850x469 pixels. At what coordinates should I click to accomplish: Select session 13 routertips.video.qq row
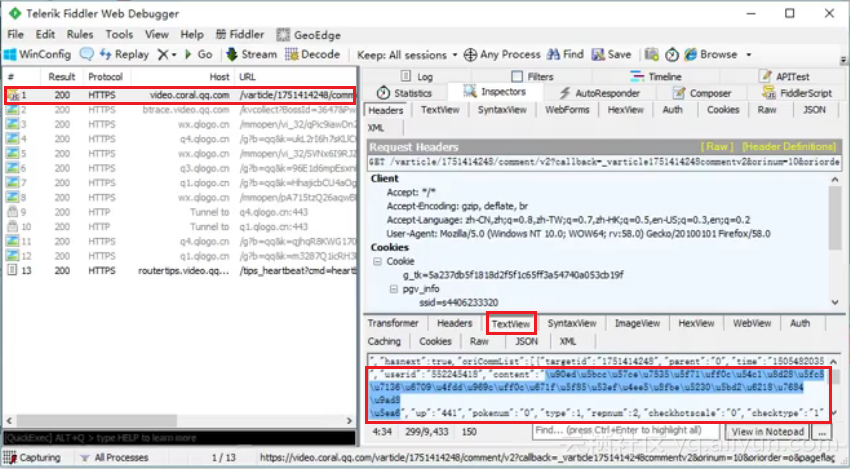(x=181, y=271)
